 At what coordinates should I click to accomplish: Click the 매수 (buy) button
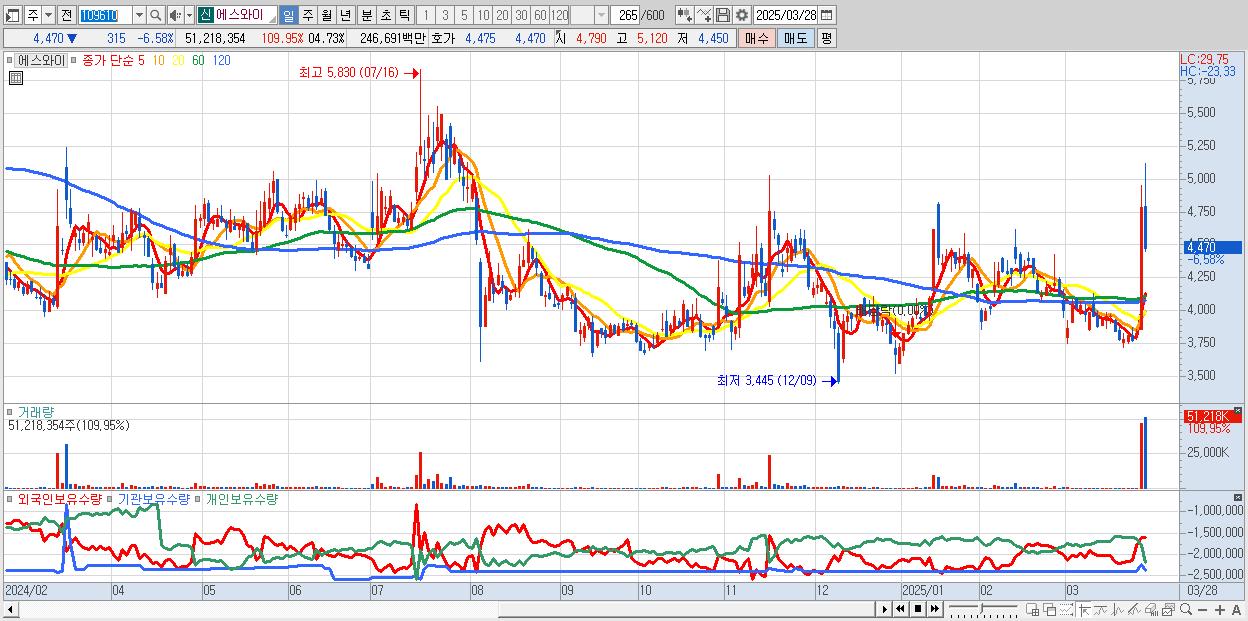[x=757, y=38]
